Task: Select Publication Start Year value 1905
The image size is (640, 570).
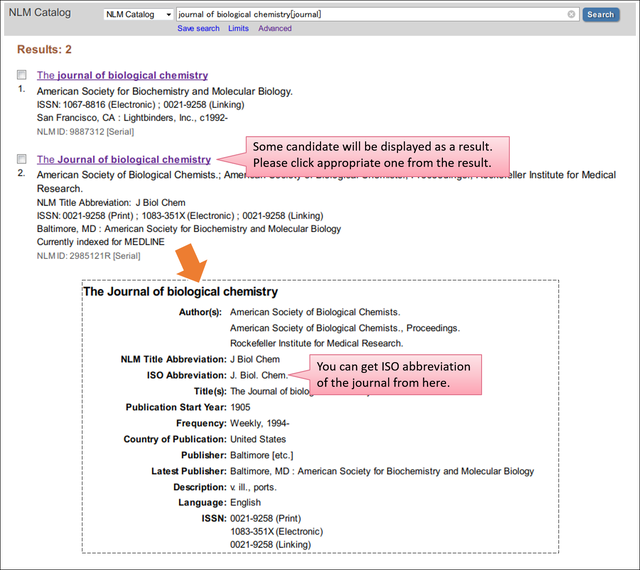Action: click(x=240, y=407)
